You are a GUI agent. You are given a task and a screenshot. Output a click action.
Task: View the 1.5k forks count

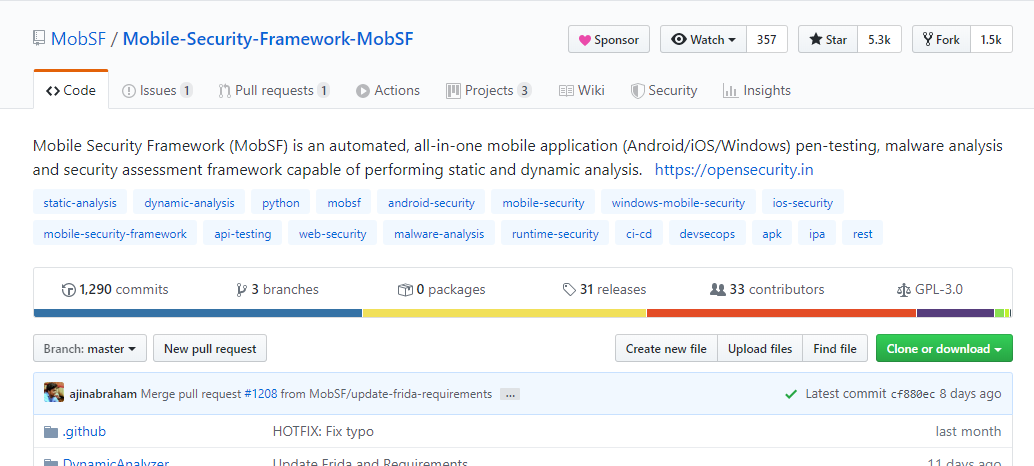tap(991, 40)
